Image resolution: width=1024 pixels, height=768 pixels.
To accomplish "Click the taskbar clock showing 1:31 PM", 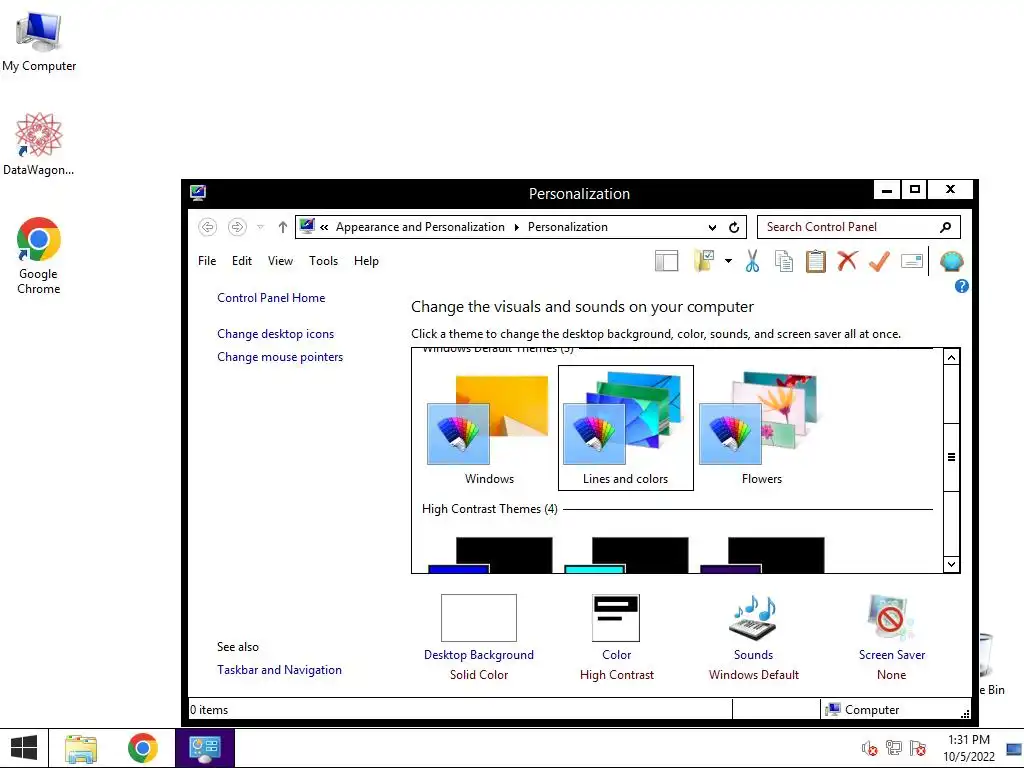I will [969, 748].
